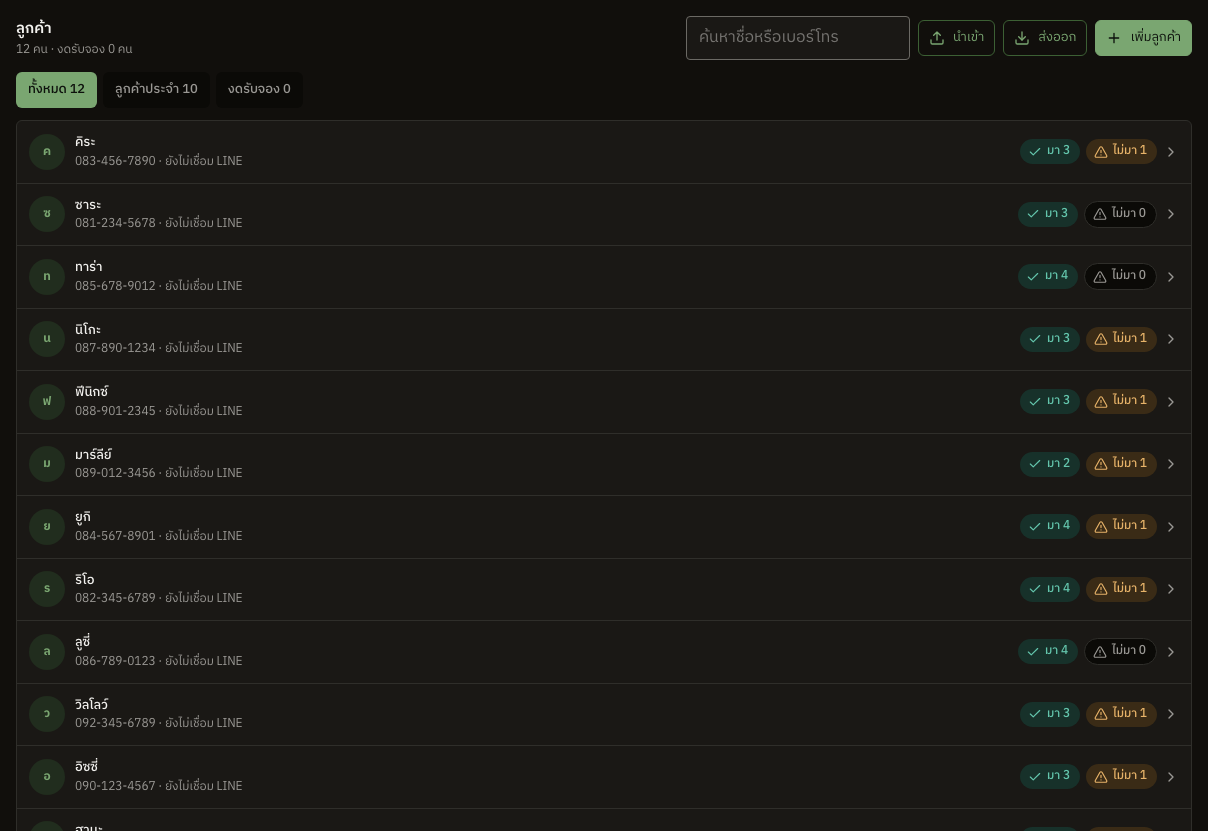Click phone number 088-901-2345
Screen dimensions: 1208x831
click(115, 411)
